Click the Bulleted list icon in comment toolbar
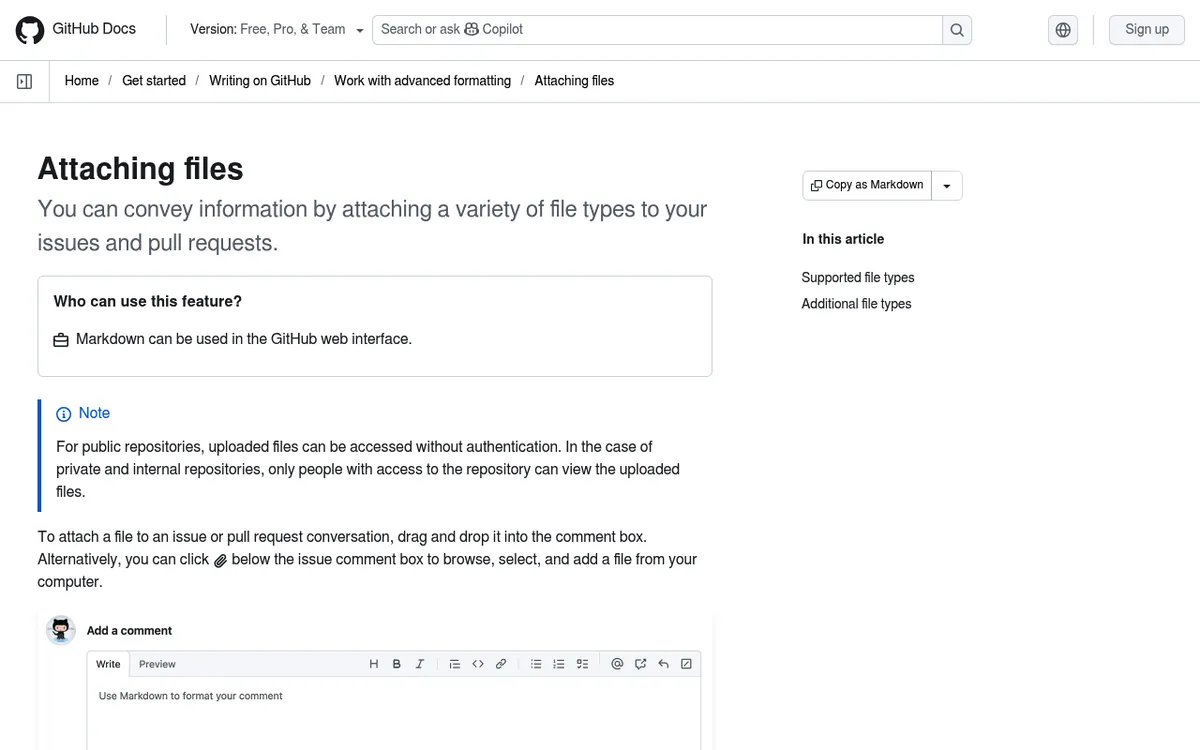This screenshot has width=1200, height=750. point(536,664)
